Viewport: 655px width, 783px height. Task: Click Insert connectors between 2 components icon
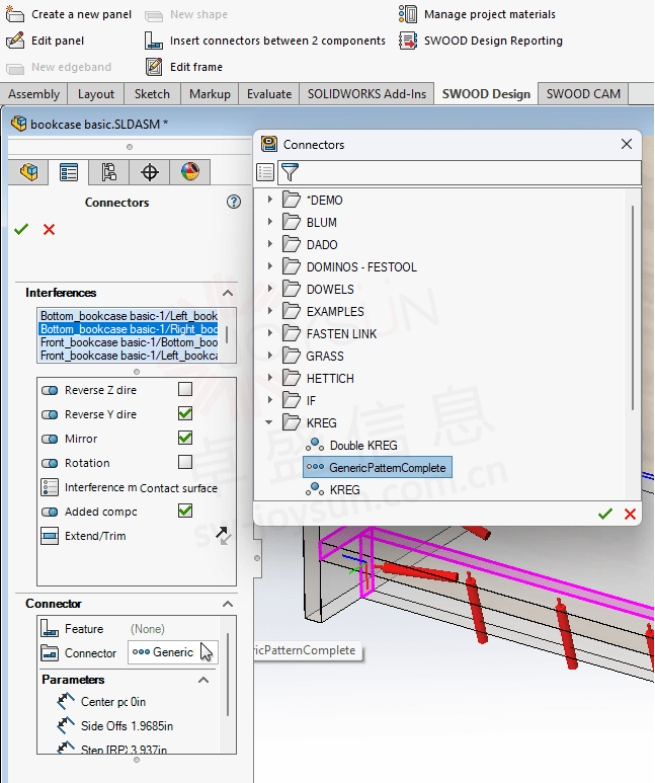coord(153,40)
